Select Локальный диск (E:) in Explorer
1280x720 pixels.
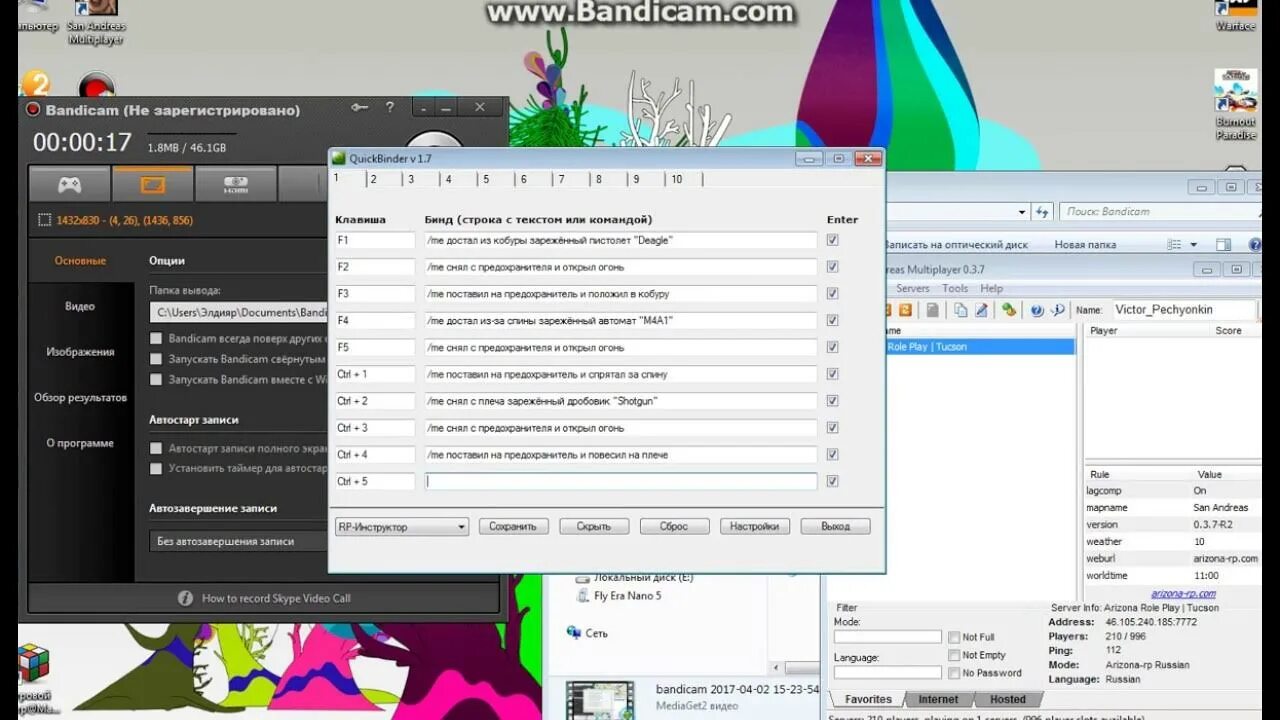[x=634, y=577]
